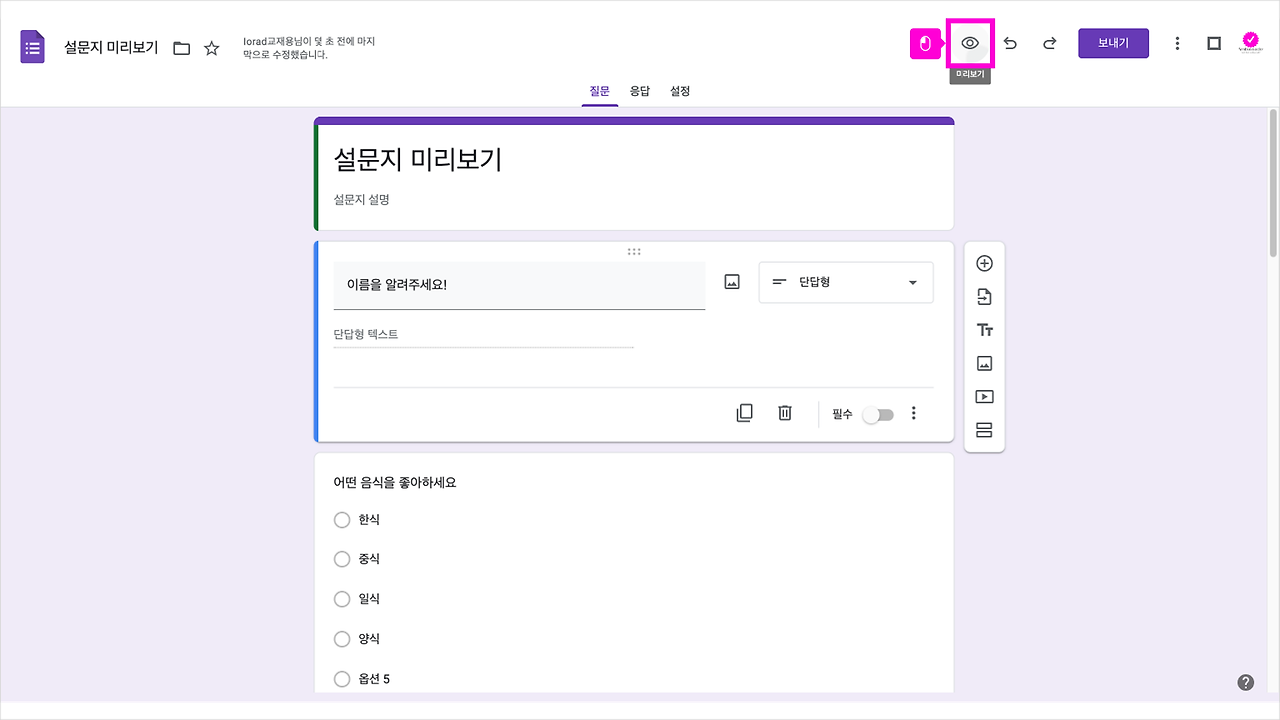The height and width of the screenshot is (720, 1280).
Task: Click the 보내기 send button
Action: pyautogui.click(x=1112, y=43)
